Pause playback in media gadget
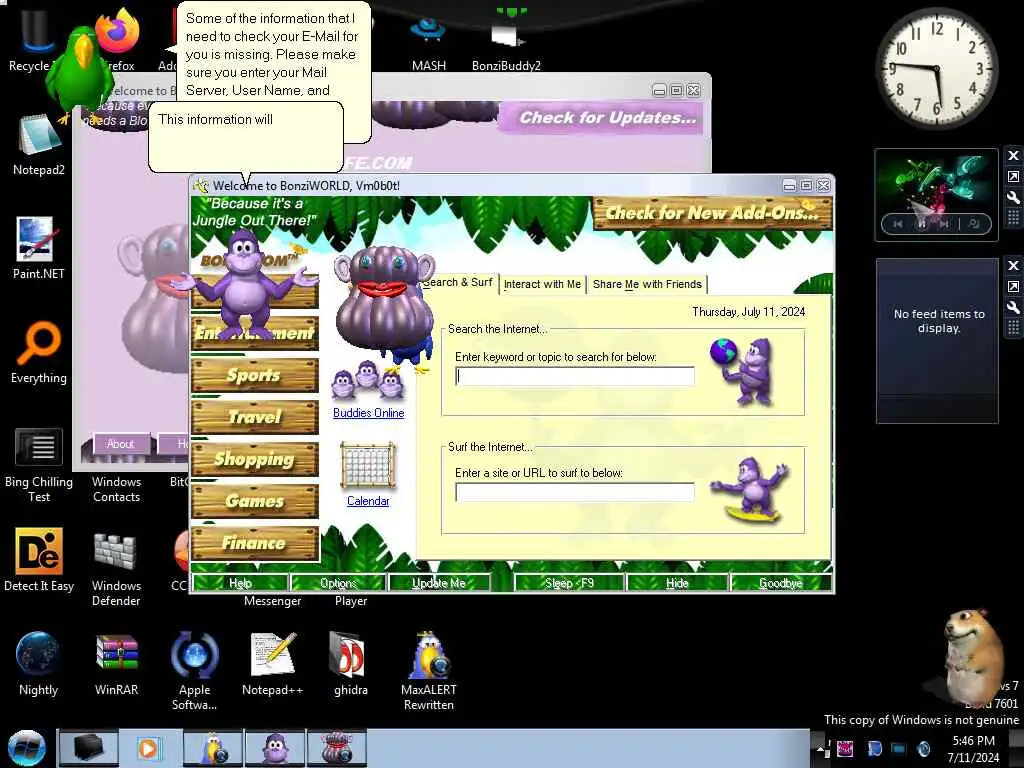 [922, 224]
